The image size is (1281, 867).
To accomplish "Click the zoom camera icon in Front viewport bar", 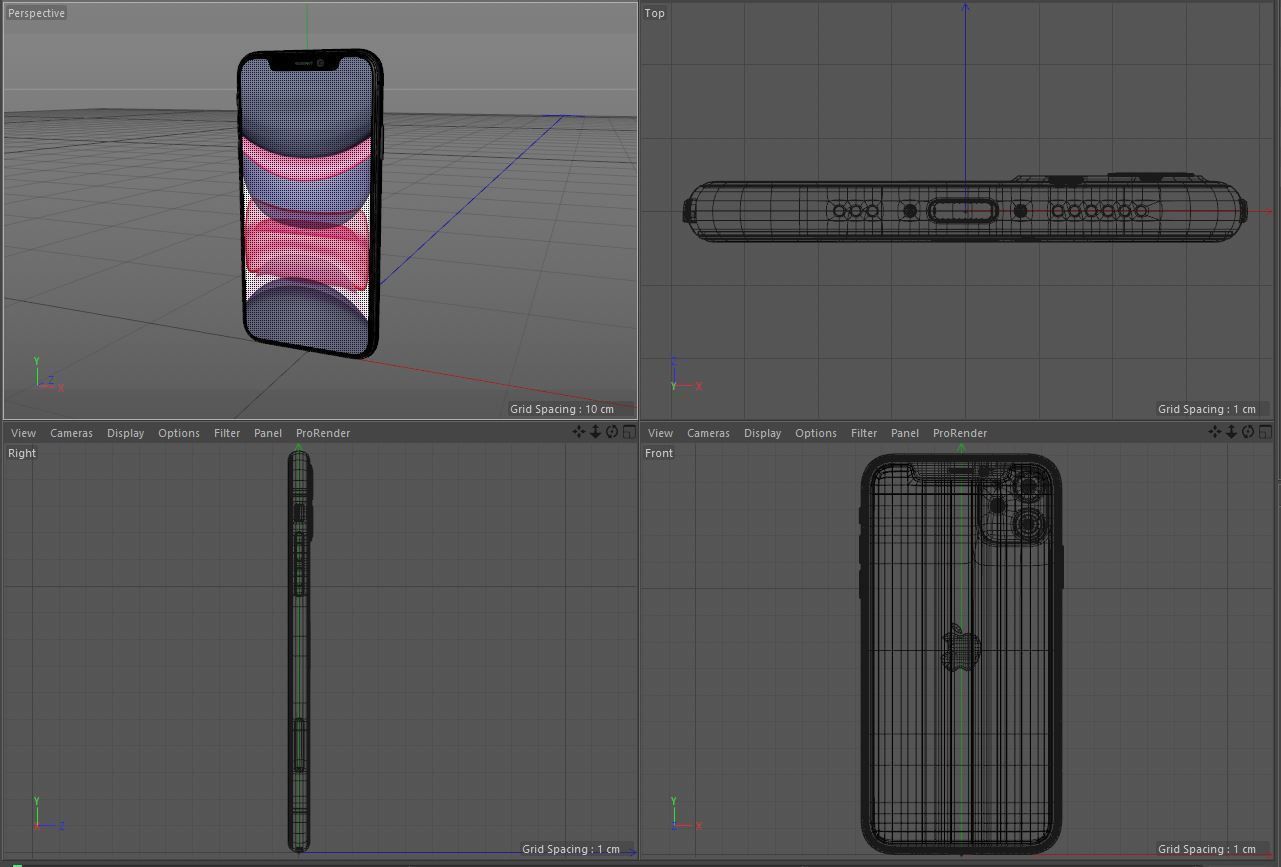I will coord(1231,432).
